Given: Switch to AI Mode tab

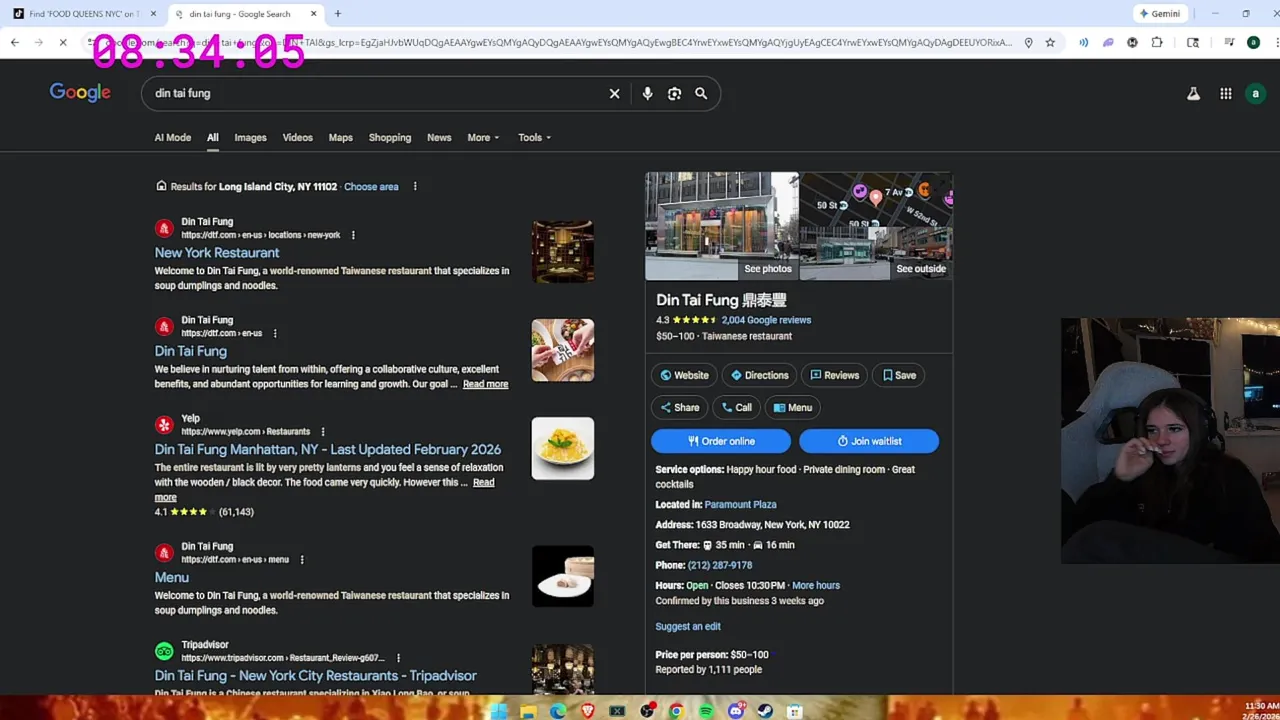Looking at the screenshot, I should coord(172,137).
